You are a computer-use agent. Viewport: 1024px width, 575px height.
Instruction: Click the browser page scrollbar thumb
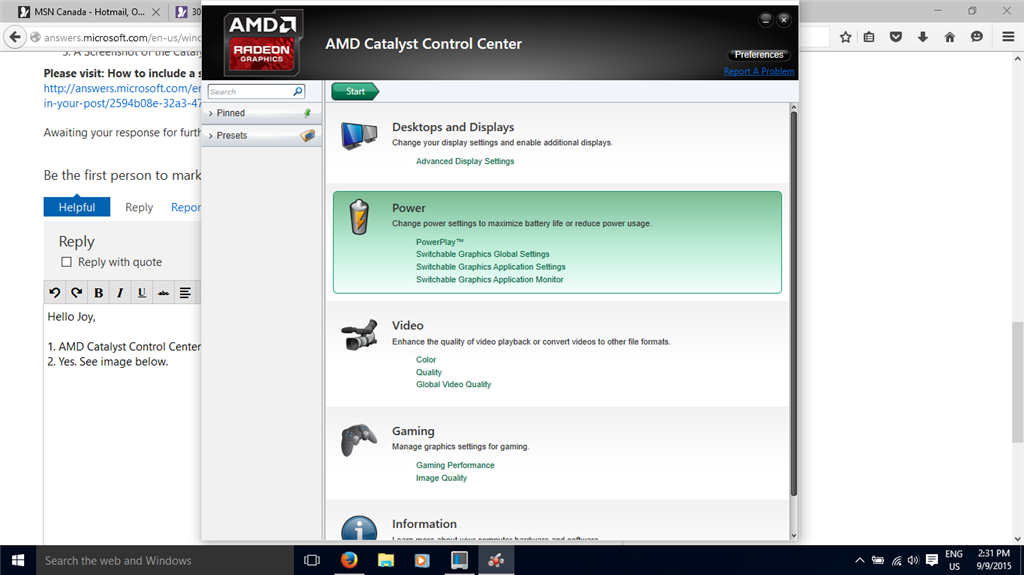tap(1017, 382)
